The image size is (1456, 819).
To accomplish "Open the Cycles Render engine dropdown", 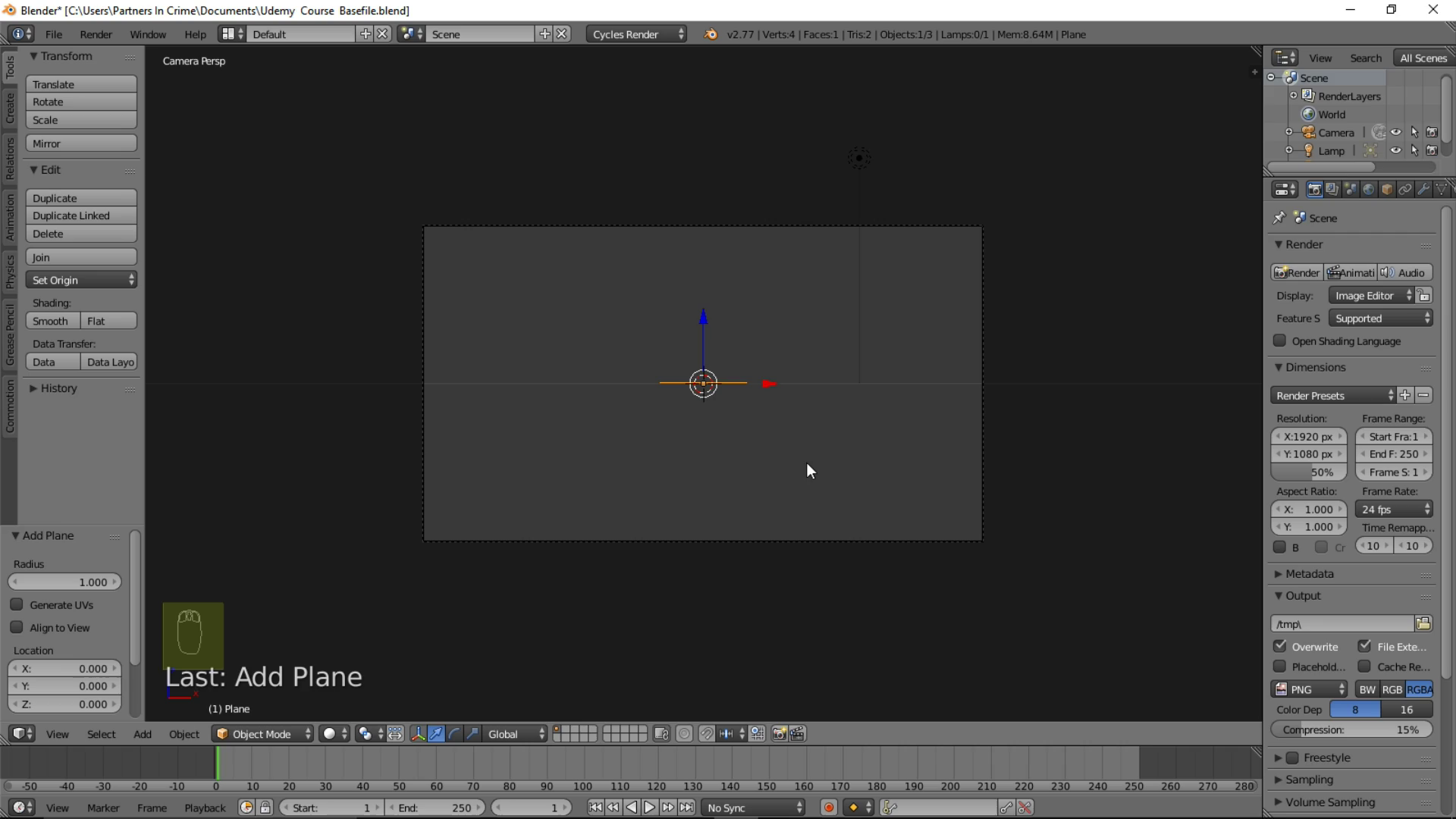I will [635, 33].
